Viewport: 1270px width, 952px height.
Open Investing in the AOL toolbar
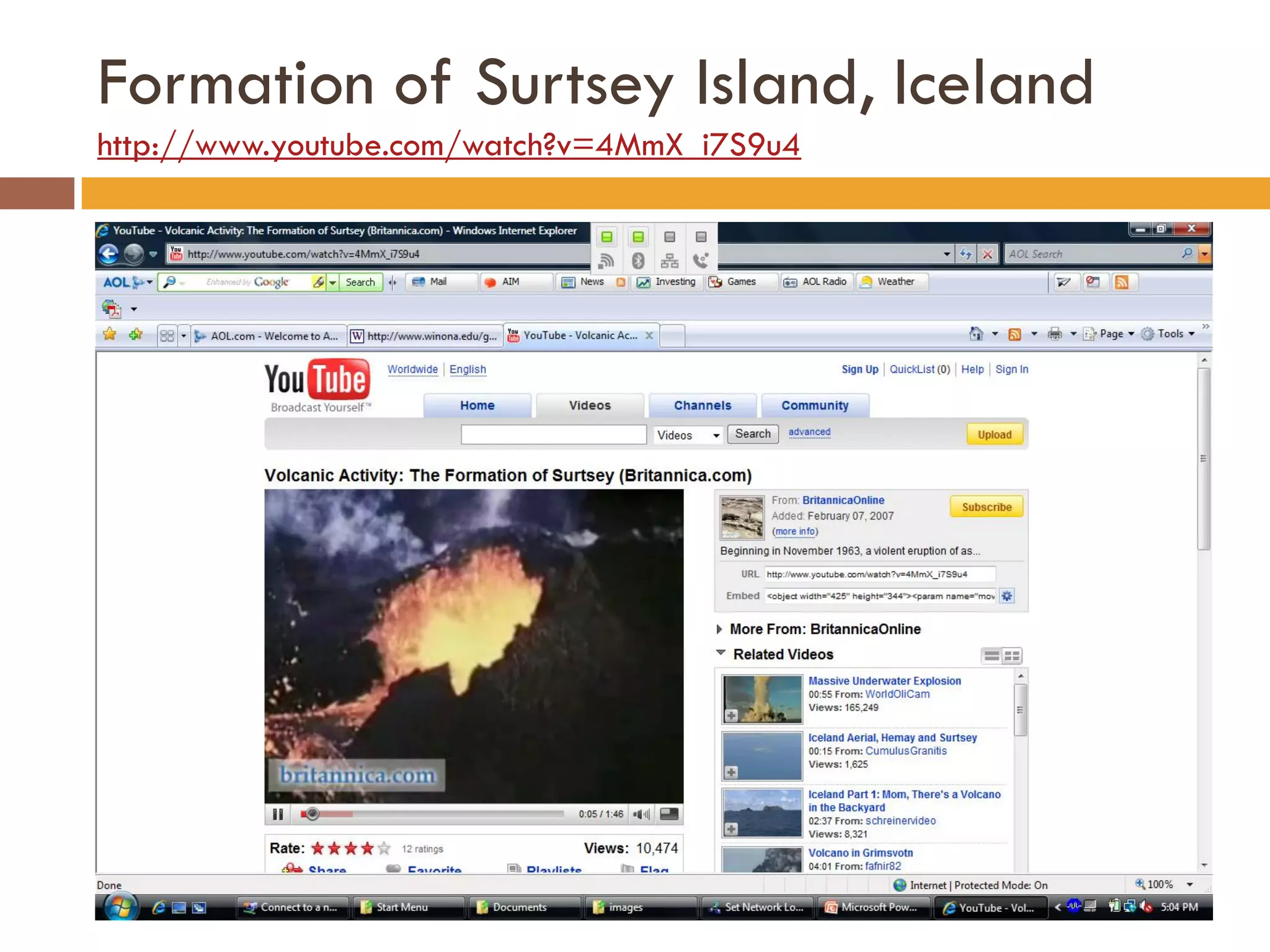click(667, 281)
